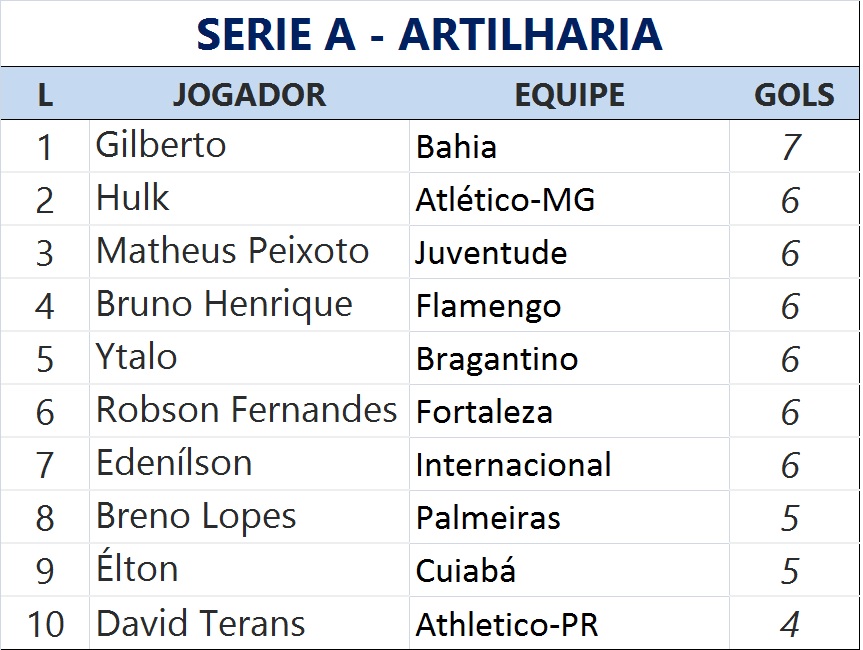Select Gilberto's goals cell showing 7
863x650 pixels.
(x=791, y=148)
